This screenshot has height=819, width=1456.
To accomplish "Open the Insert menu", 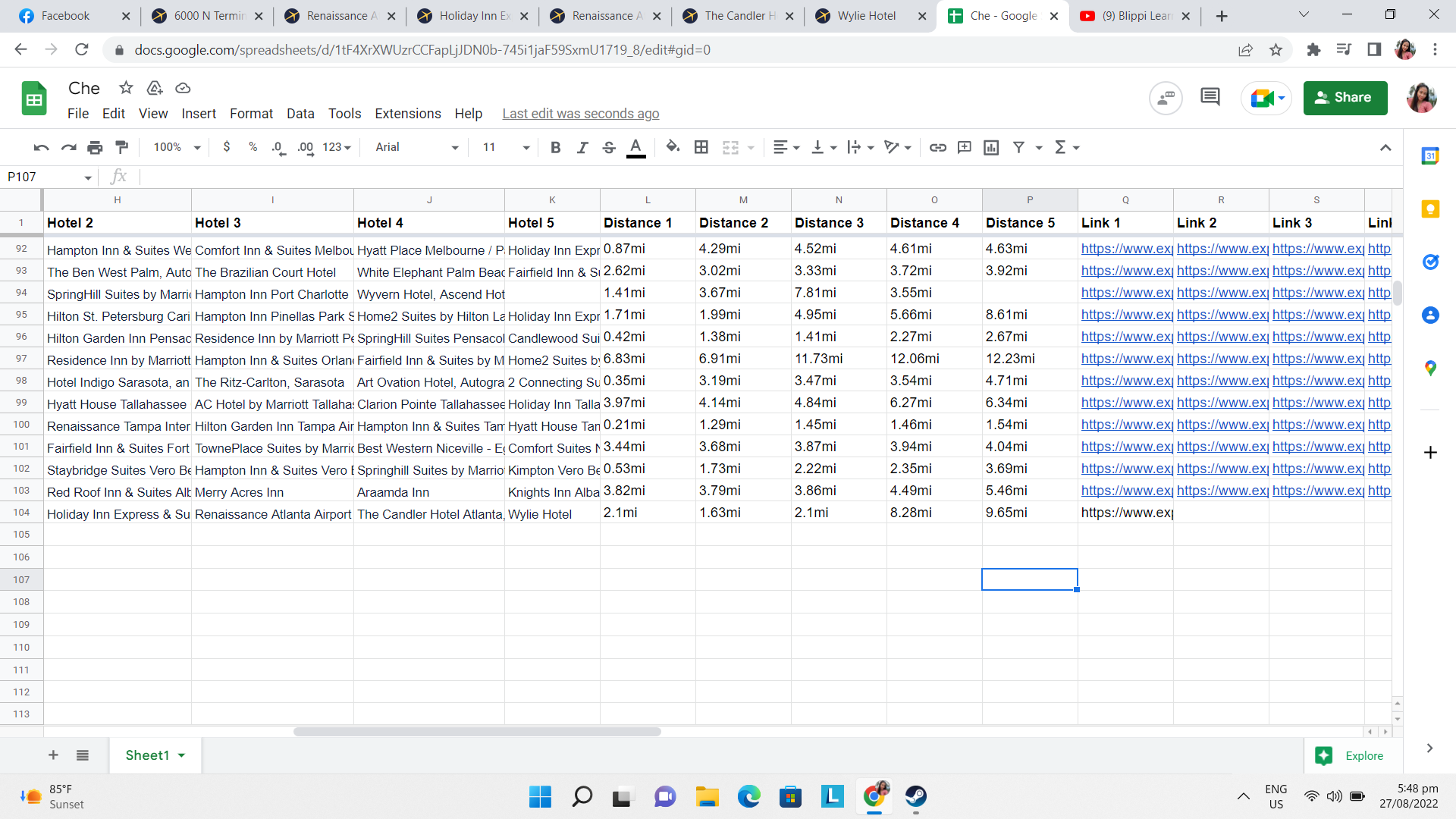I will (x=199, y=114).
